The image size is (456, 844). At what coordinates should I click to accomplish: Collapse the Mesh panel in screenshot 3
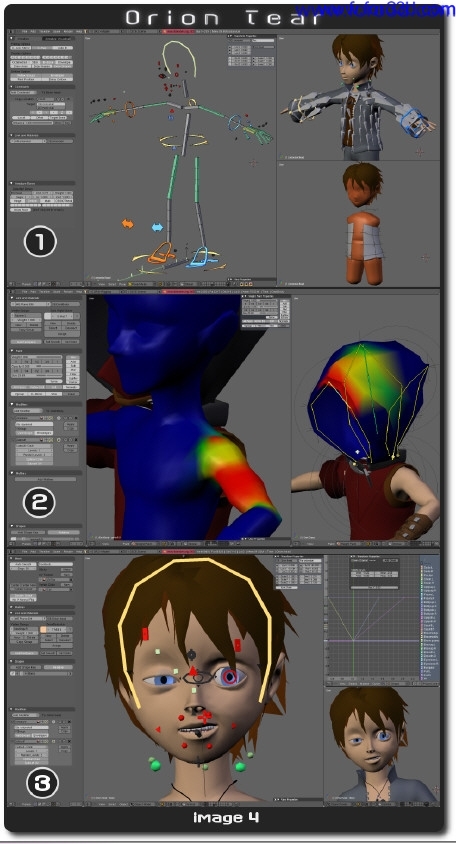11,558
